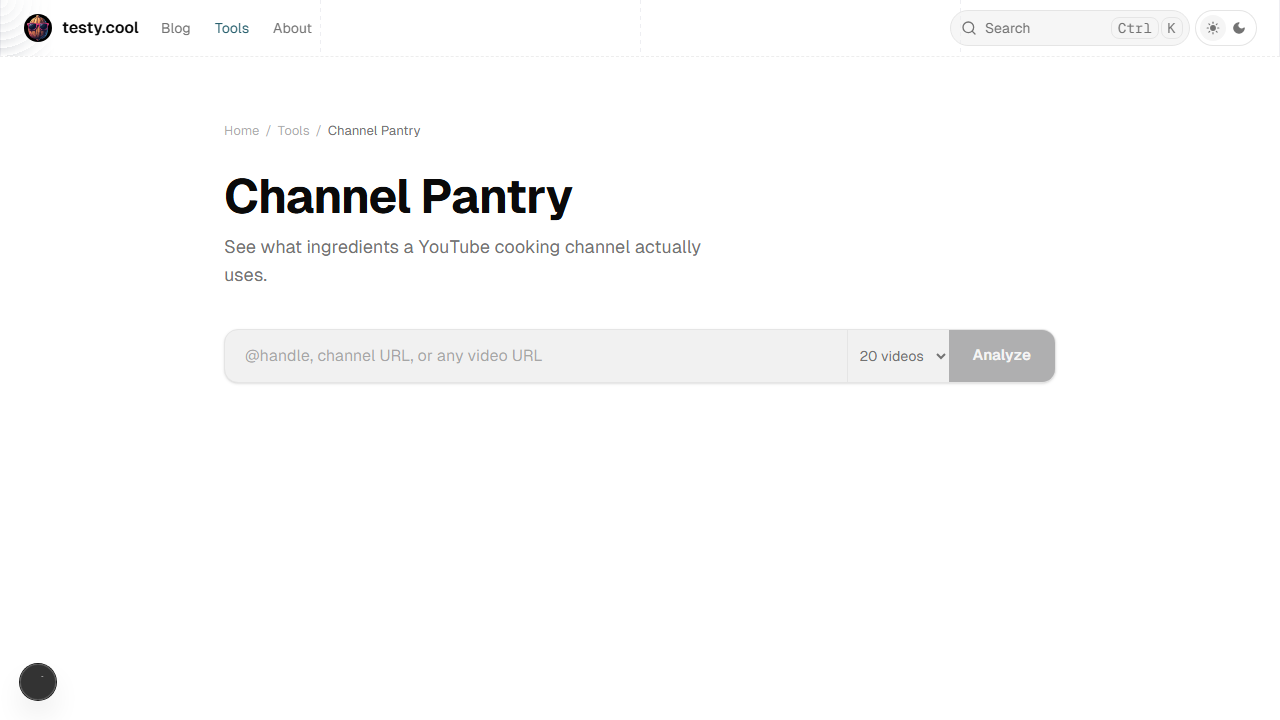Open the Blog page
This screenshot has height=720, width=1280.
pyautogui.click(x=175, y=28)
